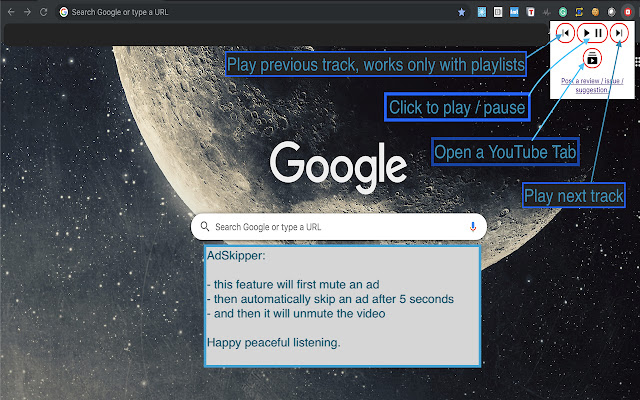Open the red 'T' extension icon
Viewport: 640px width, 400px height.
531,12
